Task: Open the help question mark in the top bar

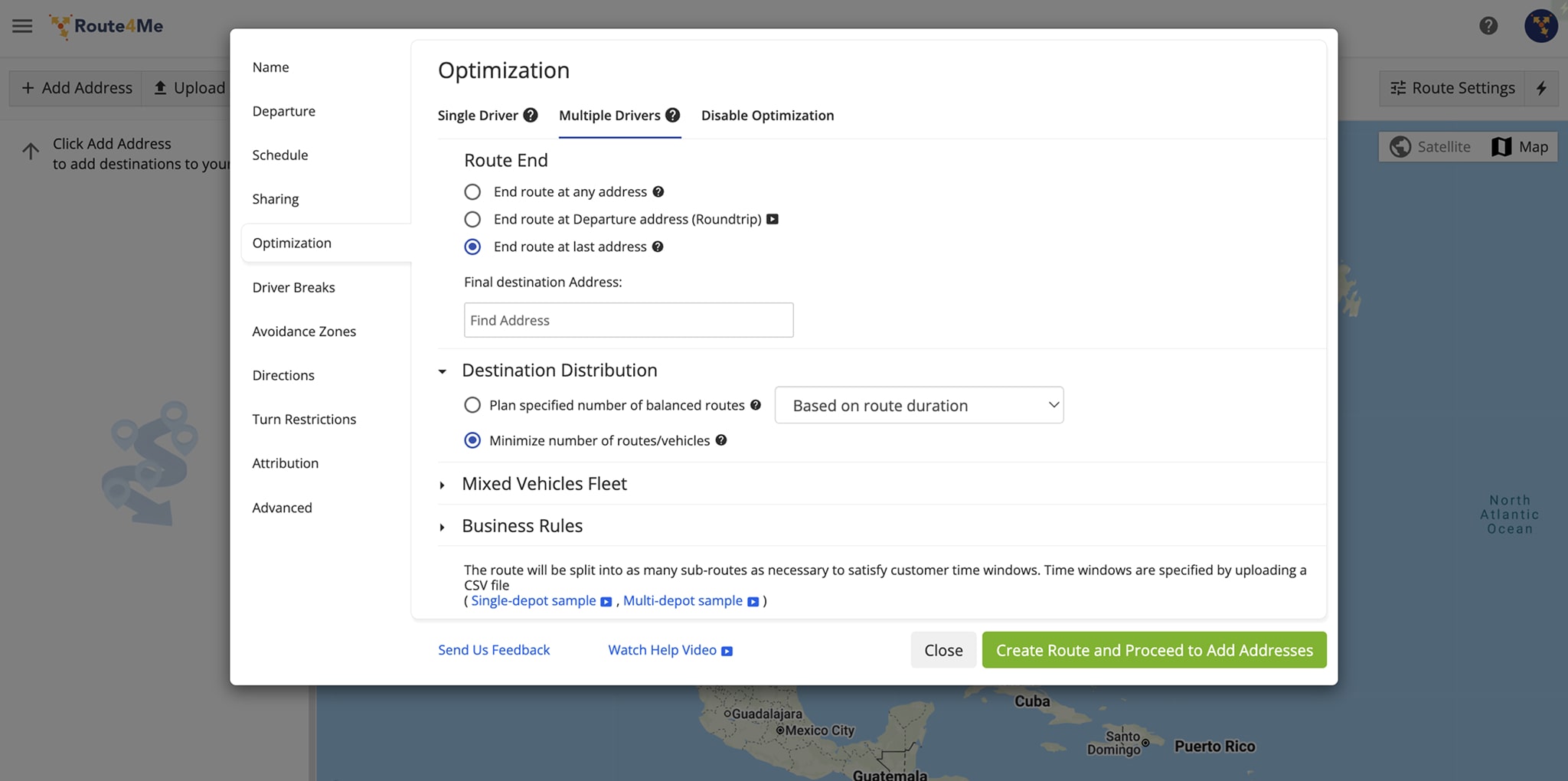Action: pyautogui.click(x=1488, y=25)
